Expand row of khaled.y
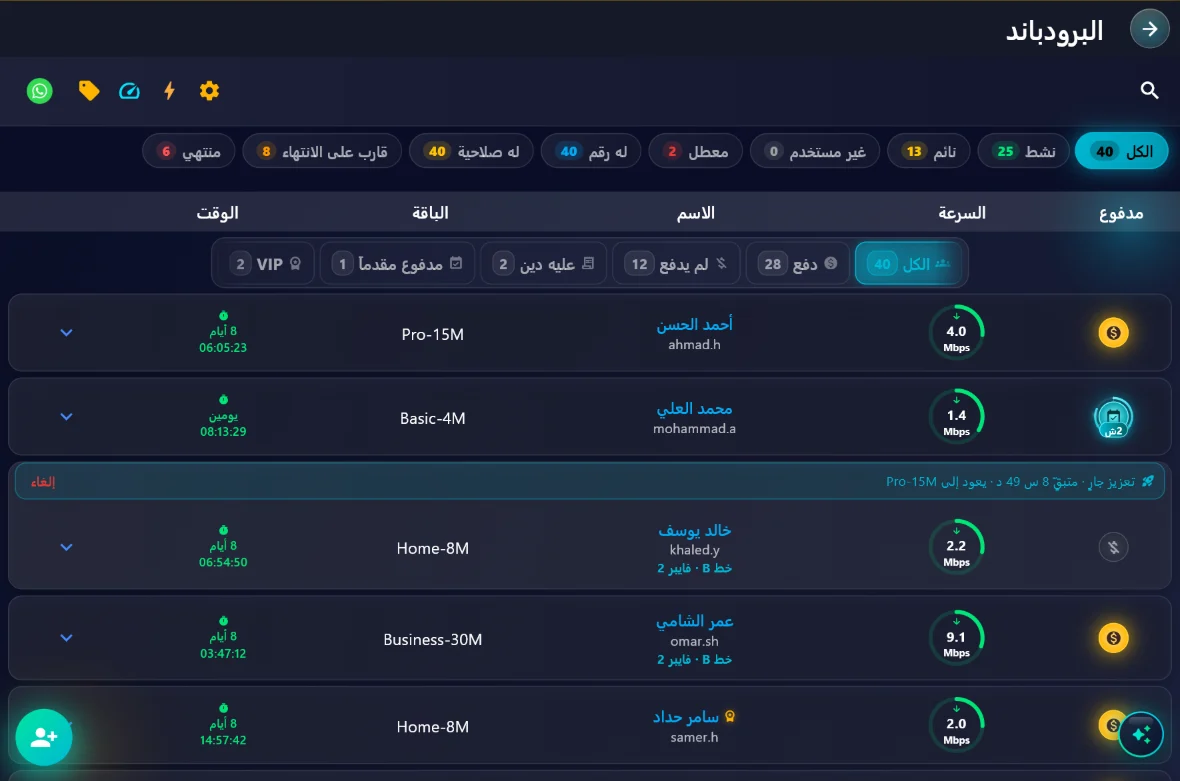Image resolution: width=1180 pixels, height=781 pixels. pos(66,547)
